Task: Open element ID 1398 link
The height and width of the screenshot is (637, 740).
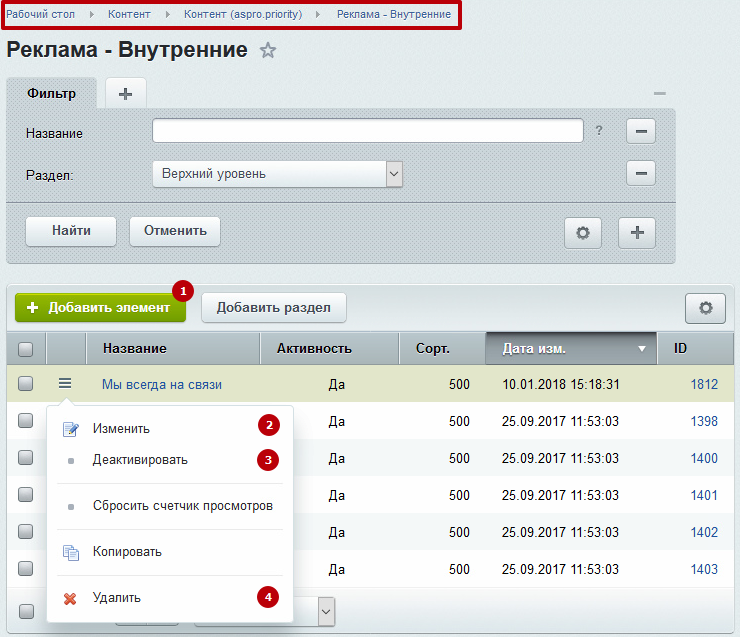Action: (704, 421)
